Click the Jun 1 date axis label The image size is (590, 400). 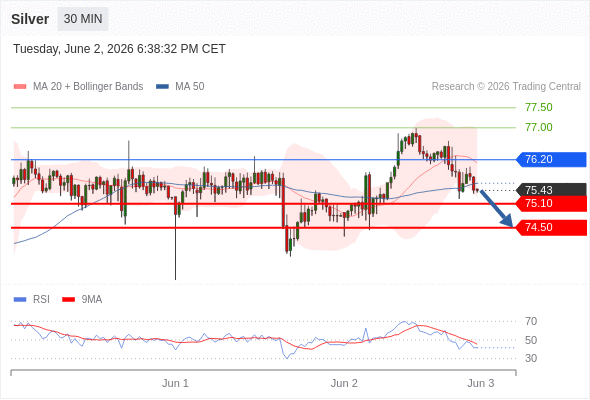[175, 383]
